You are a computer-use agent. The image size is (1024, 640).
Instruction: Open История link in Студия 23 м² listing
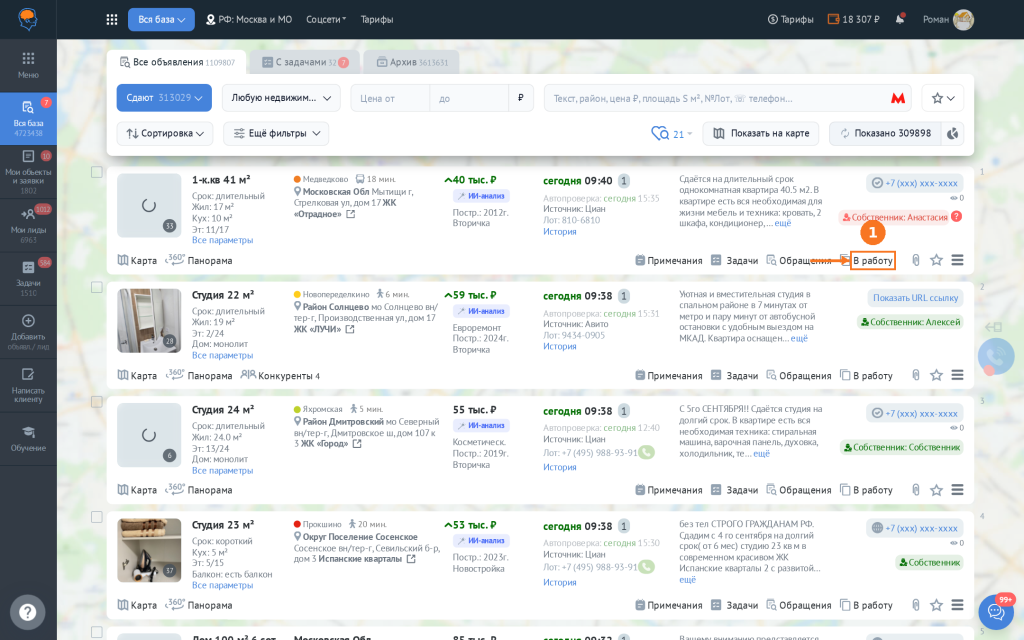click(x=560, y=582)
